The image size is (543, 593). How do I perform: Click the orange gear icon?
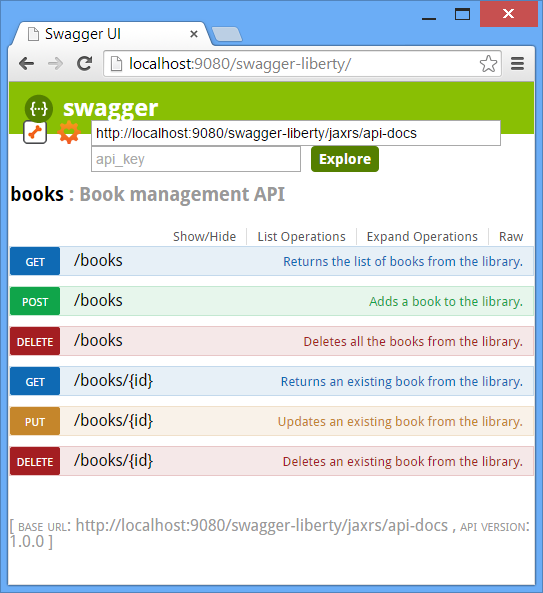point(69,132)
